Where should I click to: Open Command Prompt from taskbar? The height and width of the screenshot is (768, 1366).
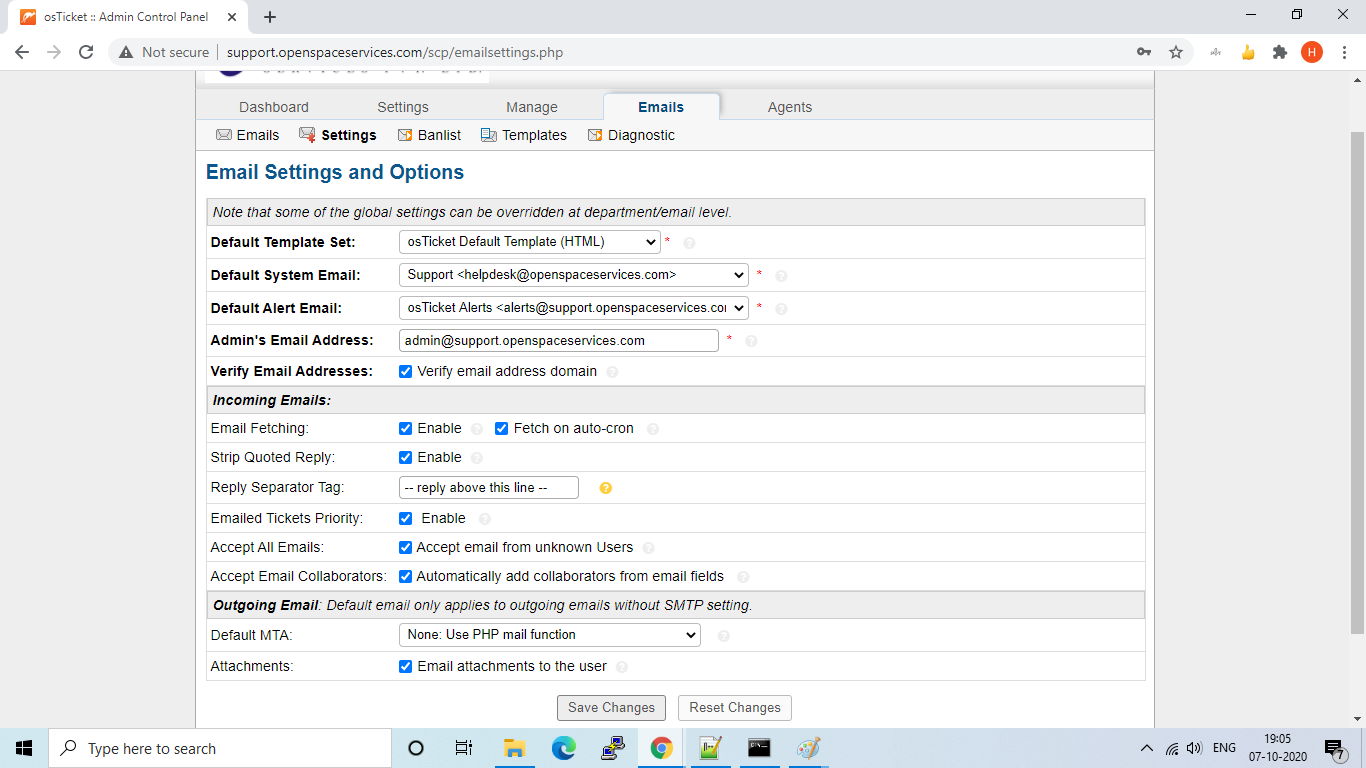click(x=759, y=748)
